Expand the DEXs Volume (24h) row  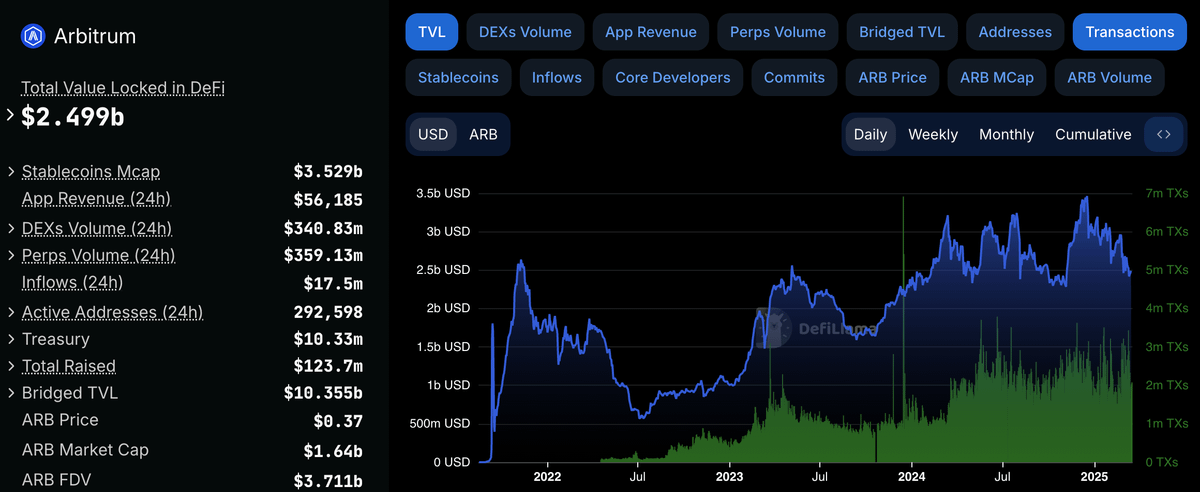[x=10, y=228]
